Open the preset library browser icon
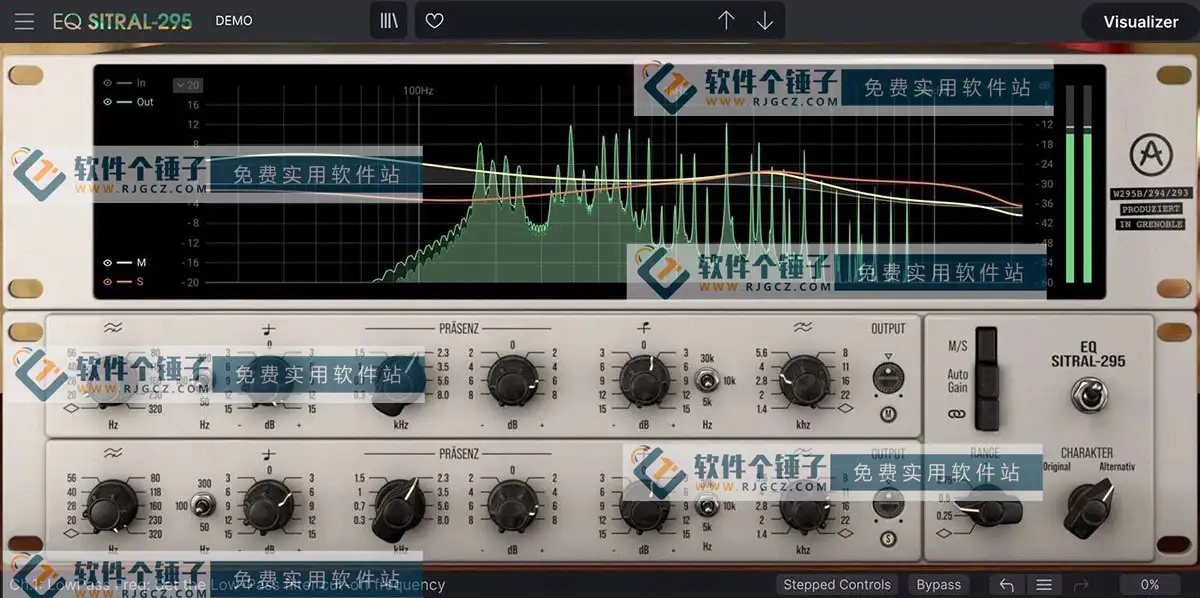 click(389, 20)
